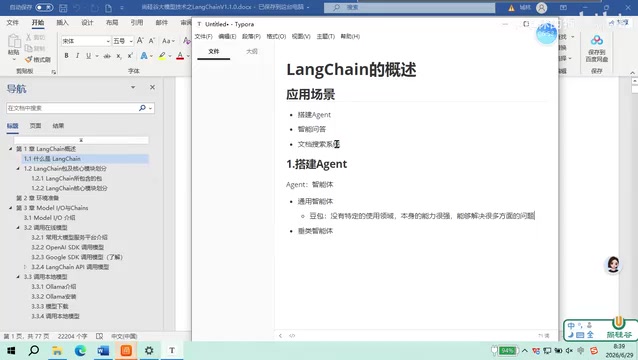Toggle Typora source code mode icon
Viewport: 638px width, 360px height.
coord(292,336)
